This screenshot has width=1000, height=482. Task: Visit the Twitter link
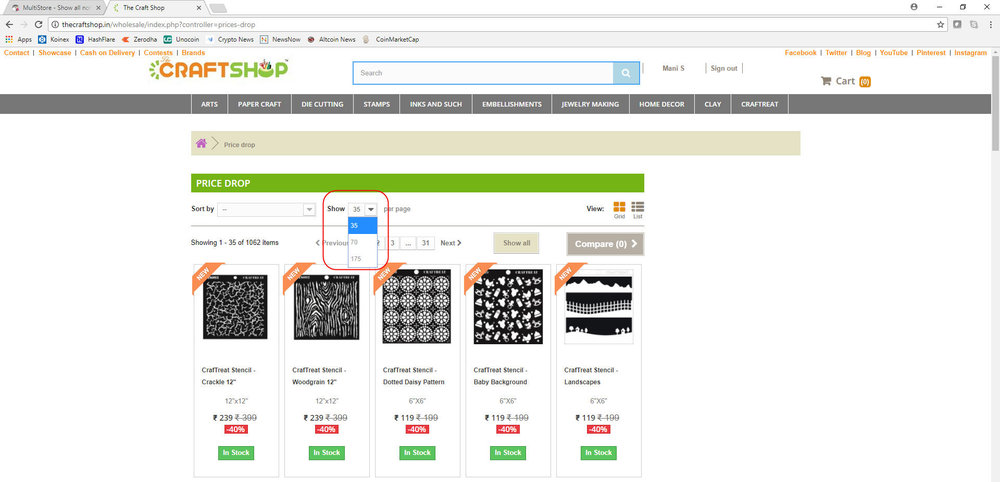pos(836,53)
